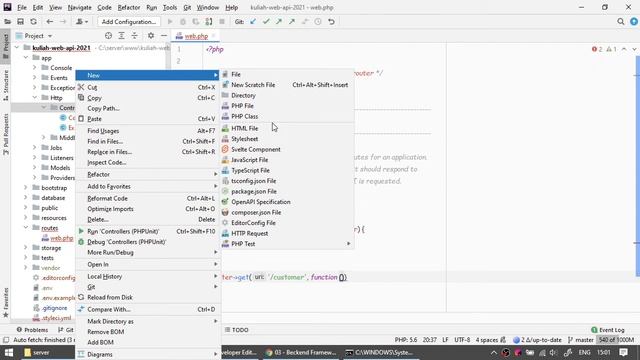Open the TODO tool window tab
Screen dimensions: 640x360
(x=237, y=330)
